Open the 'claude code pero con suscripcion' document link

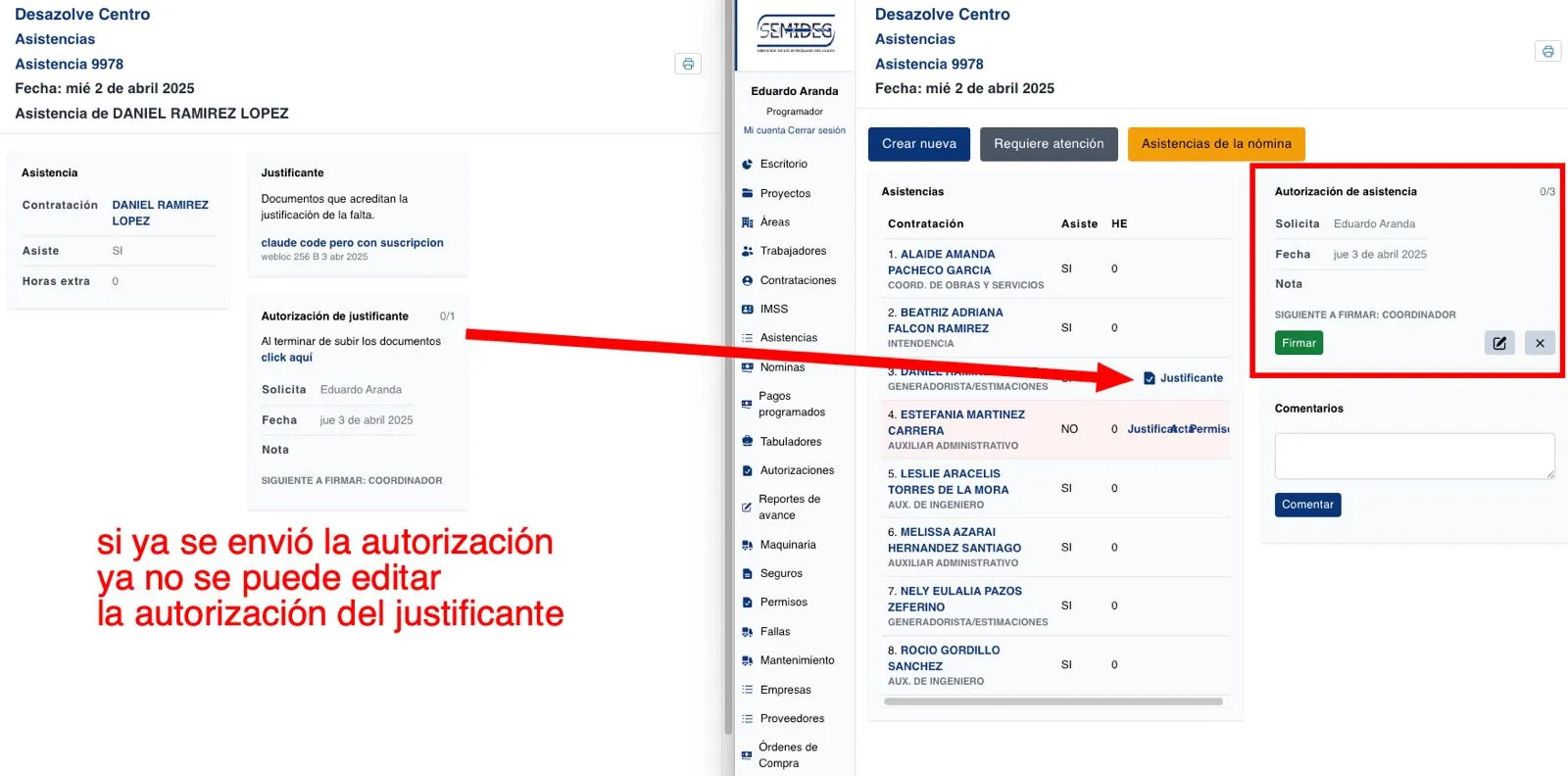click(x=352, y=243)
